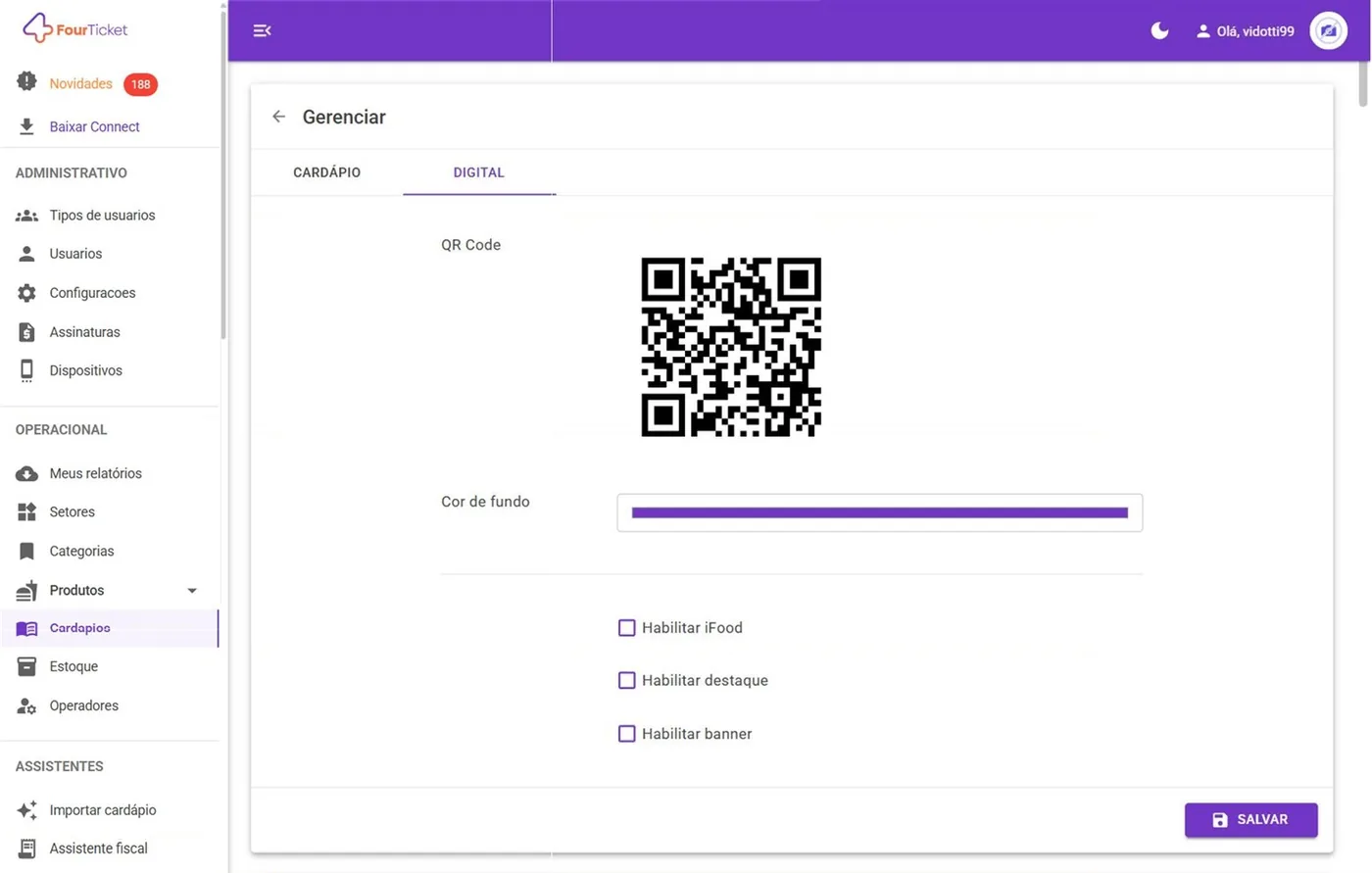This screenshot has height=873, width=1372.
Task: Open Importar cardápio assistant
Action: click(103, 810)
